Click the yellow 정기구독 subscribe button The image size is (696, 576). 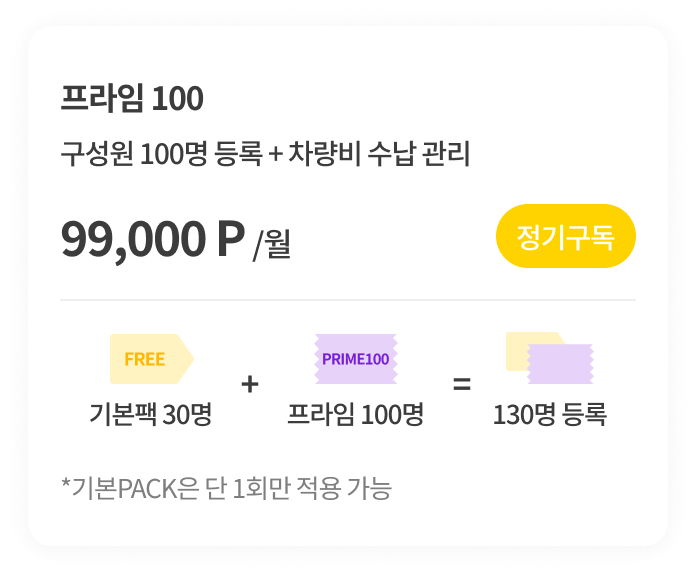coord(566,236)
